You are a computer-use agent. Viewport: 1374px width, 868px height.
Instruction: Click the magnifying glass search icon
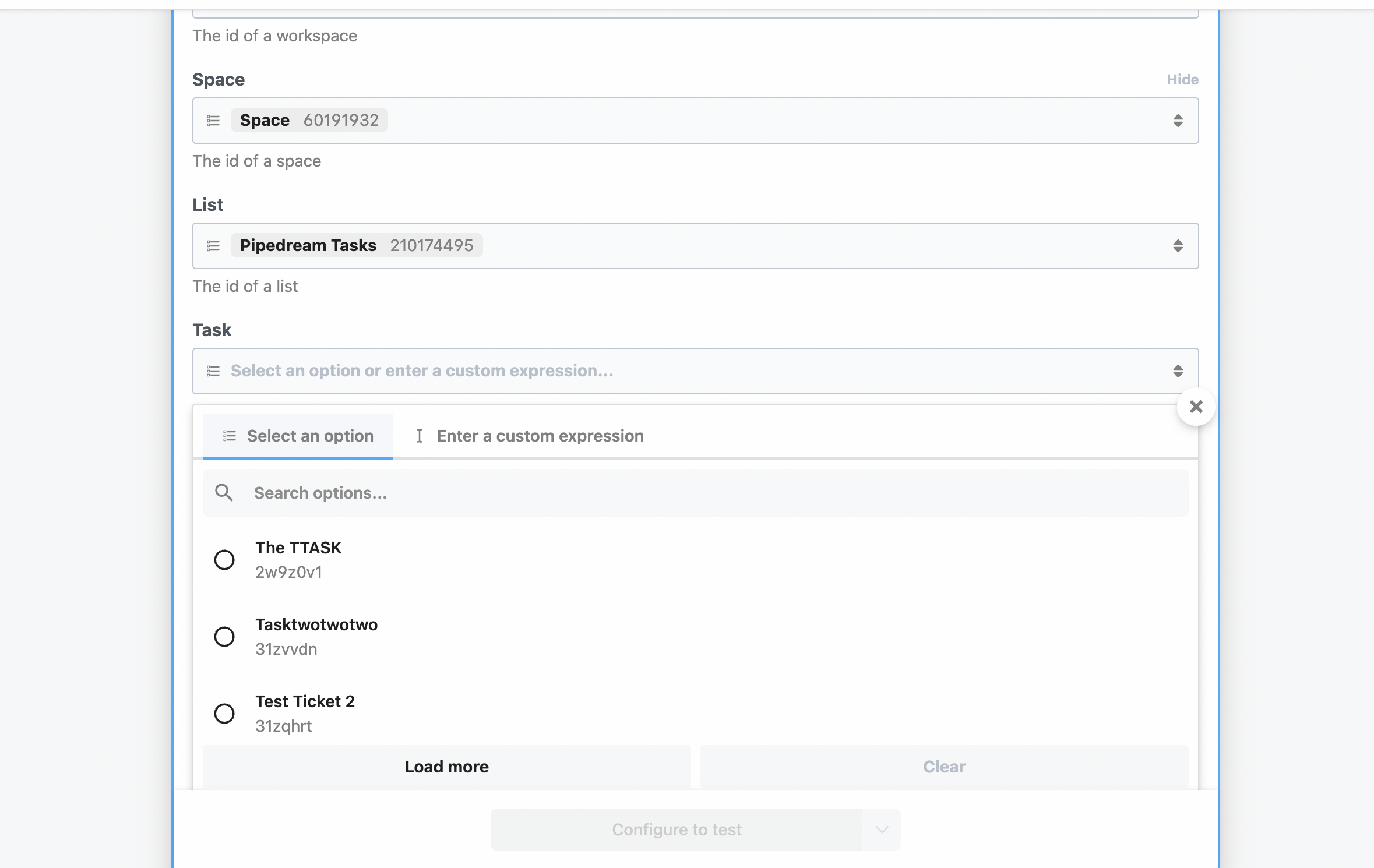click(224, 492)
